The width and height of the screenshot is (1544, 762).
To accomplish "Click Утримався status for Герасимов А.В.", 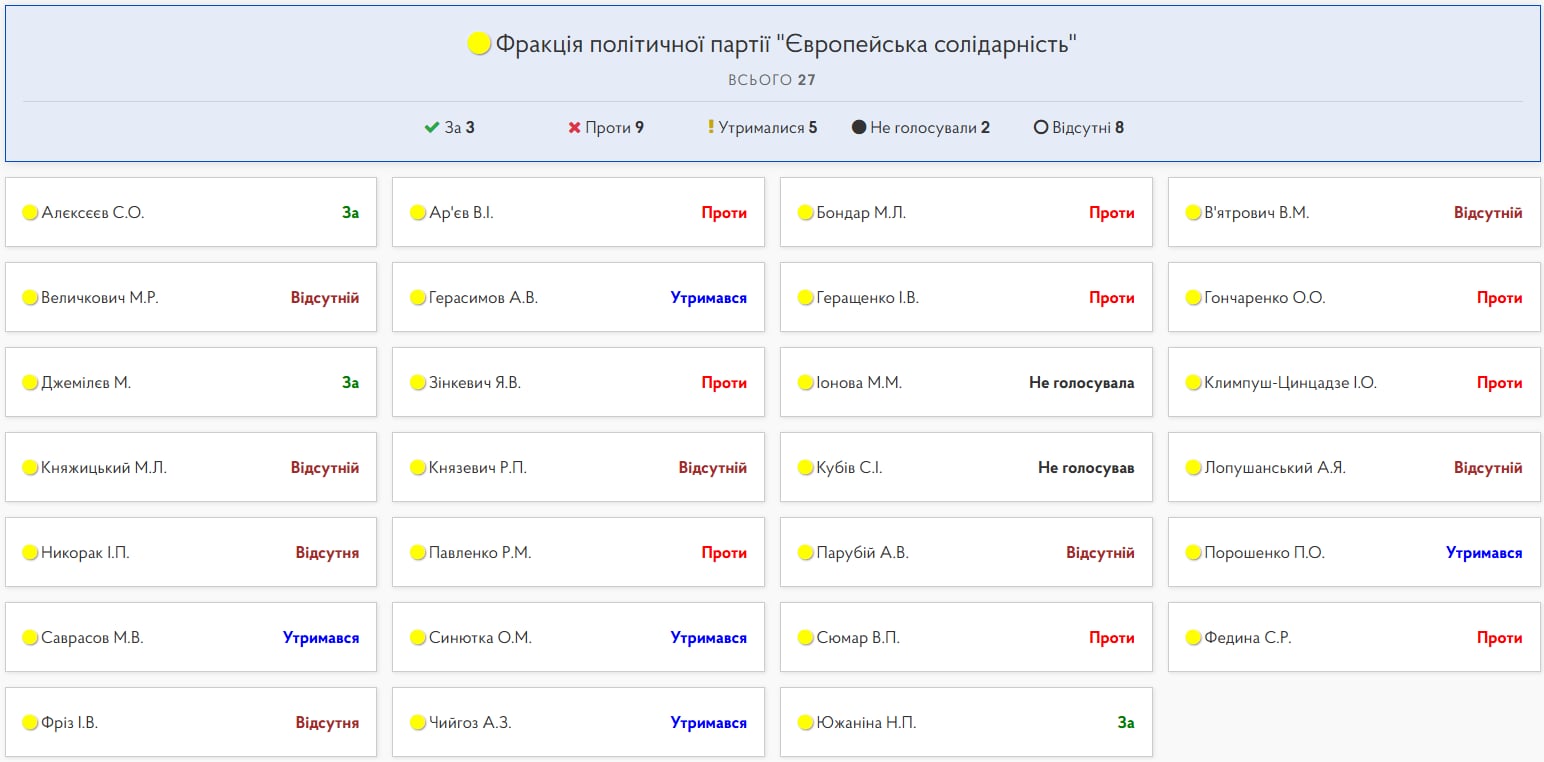I will (708, 298).
